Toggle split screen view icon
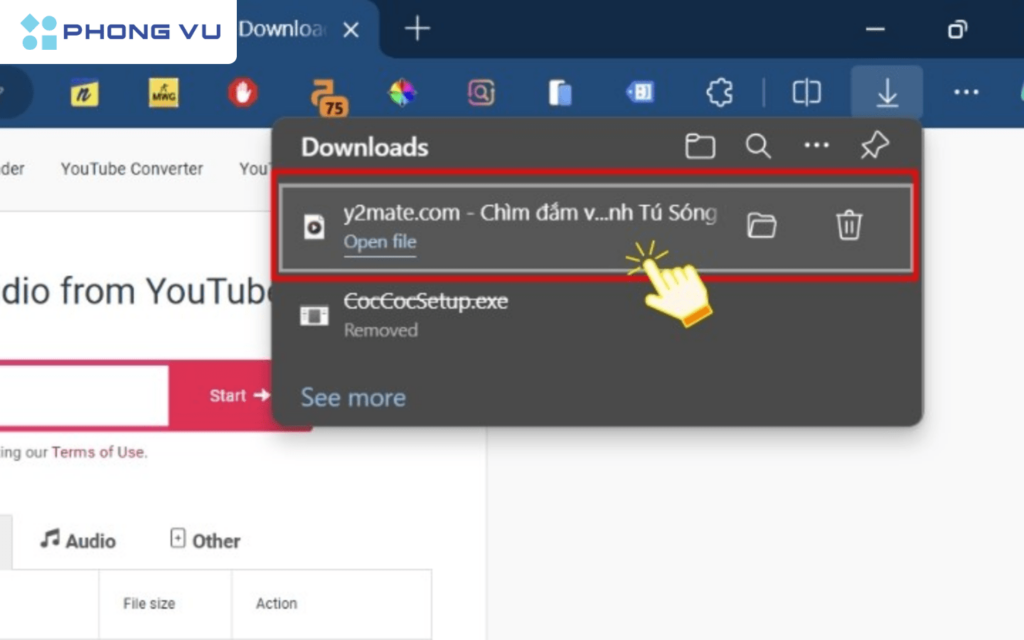1024x640 pixels. [806, 93]
